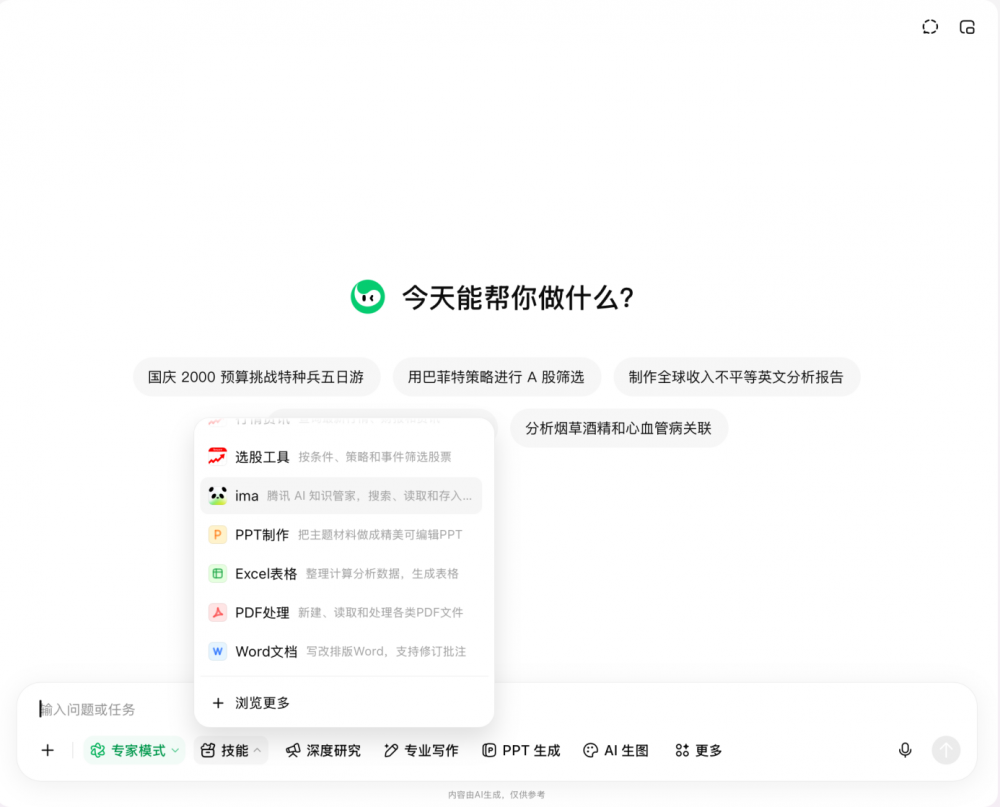The image size is (1000, 807).
Task: Click the 更多 grid icon
Action: 682,750
